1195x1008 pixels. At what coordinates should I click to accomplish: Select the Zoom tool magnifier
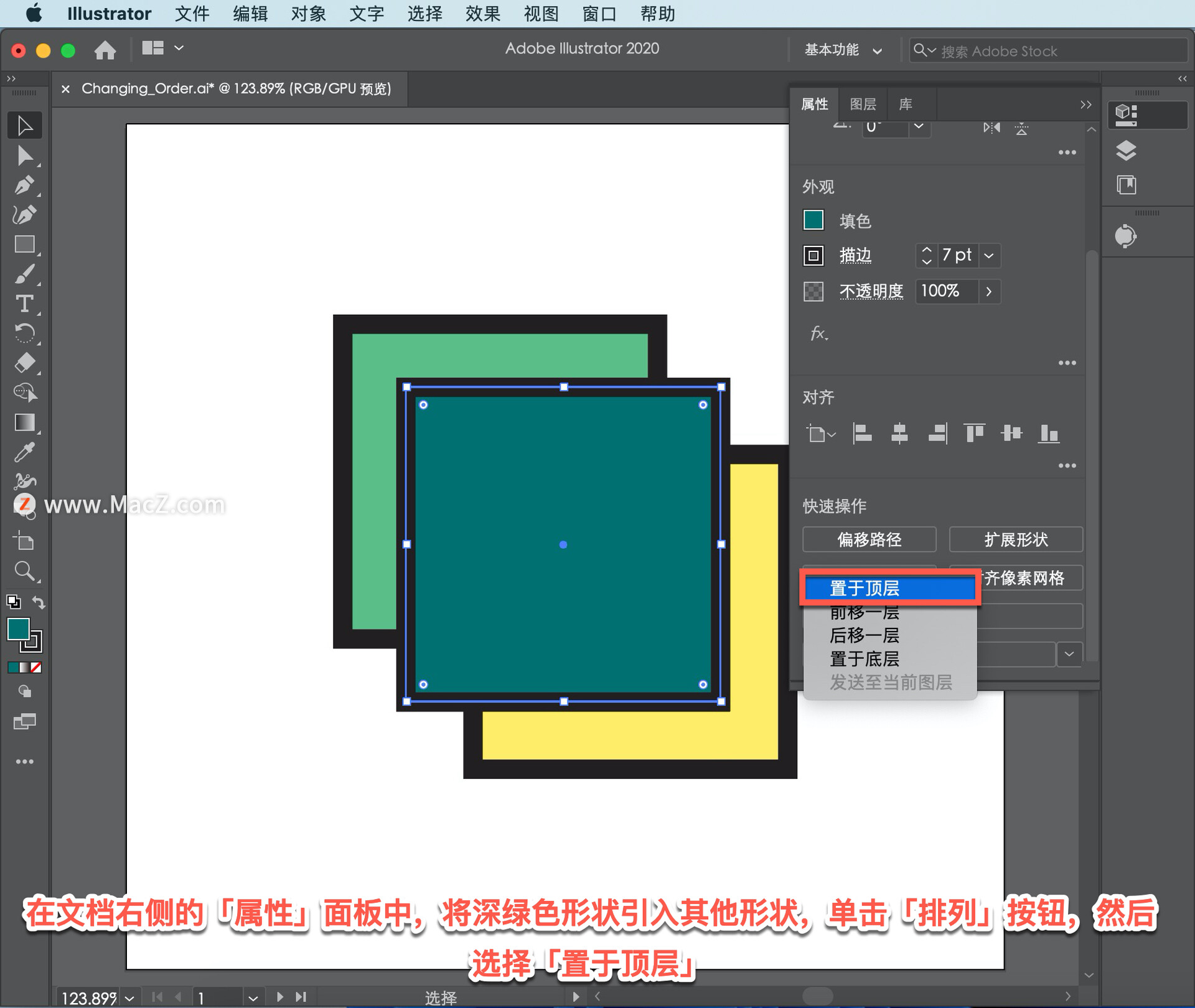tap(25, 571)
